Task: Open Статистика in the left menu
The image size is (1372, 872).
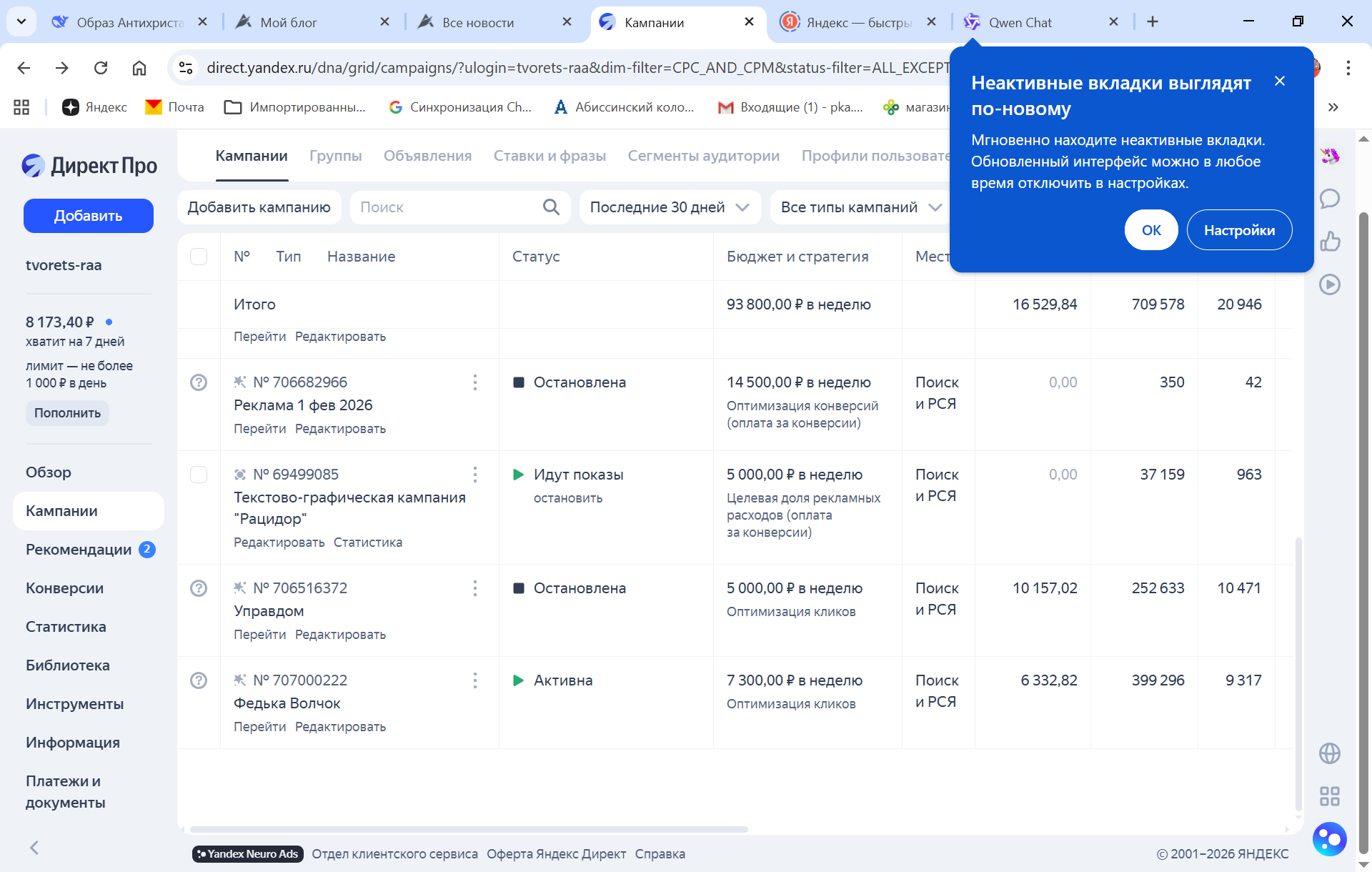Action: tap(66, 627)
